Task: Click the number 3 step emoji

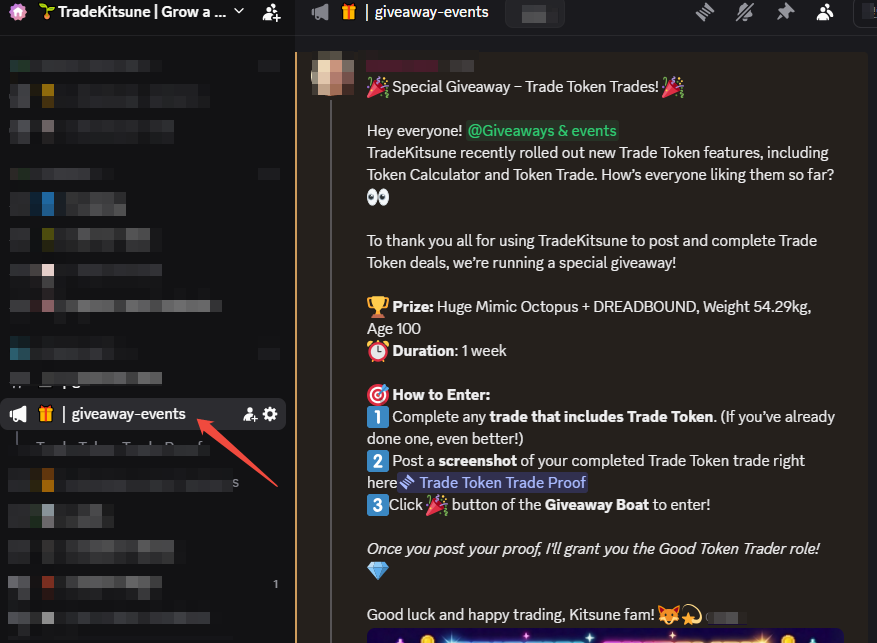Action: coord(378,505)
